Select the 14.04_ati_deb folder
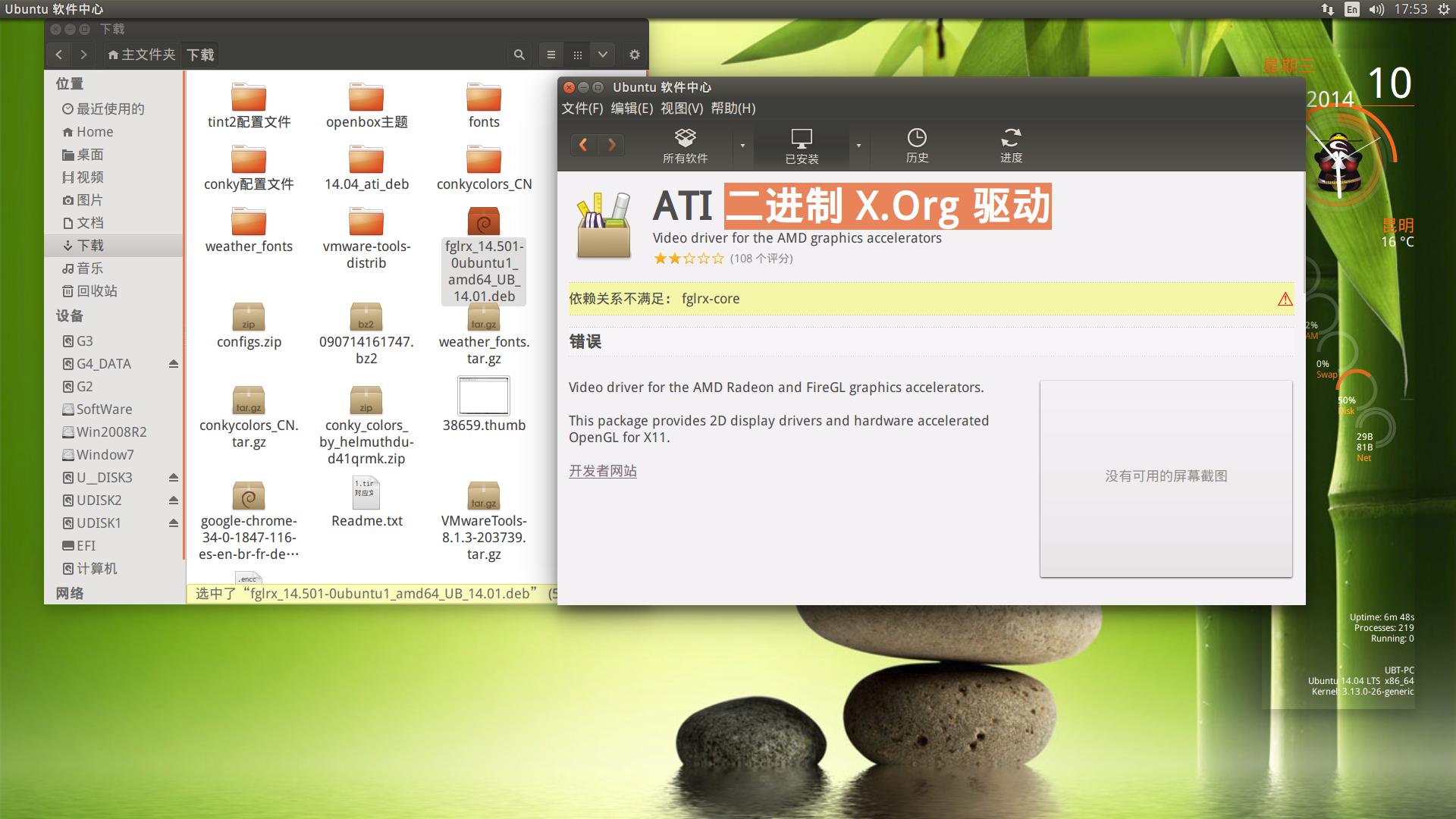The width and height of the screenshot is (1456, 819). coord(366,168)
